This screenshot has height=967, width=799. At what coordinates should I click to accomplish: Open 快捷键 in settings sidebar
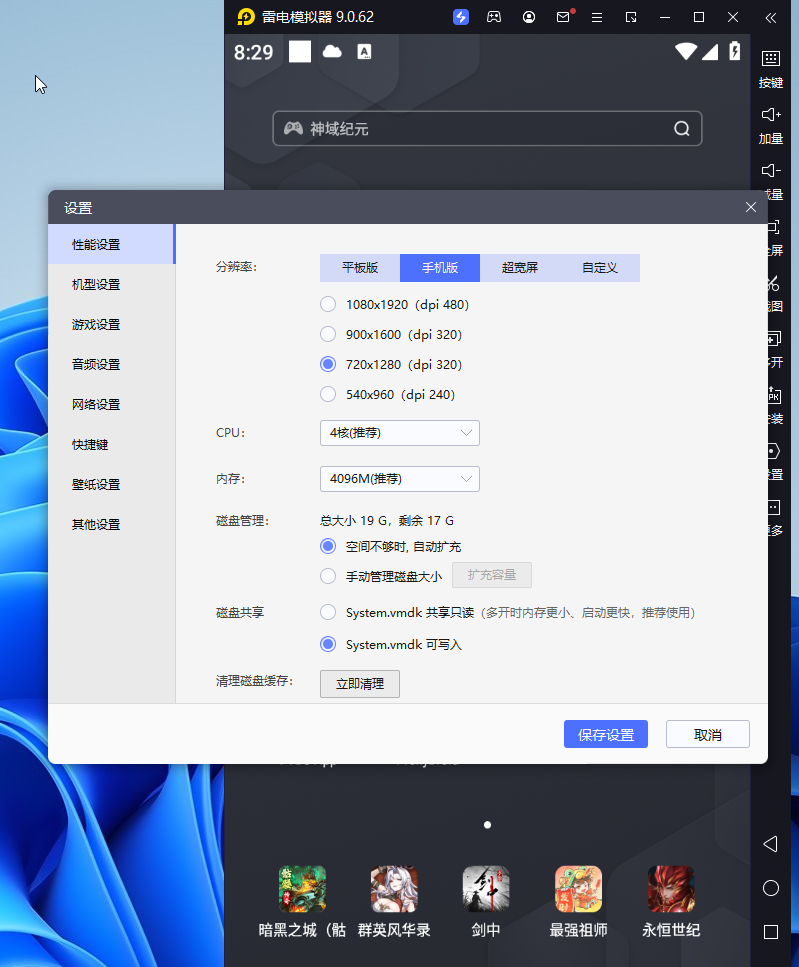[112, 445]
